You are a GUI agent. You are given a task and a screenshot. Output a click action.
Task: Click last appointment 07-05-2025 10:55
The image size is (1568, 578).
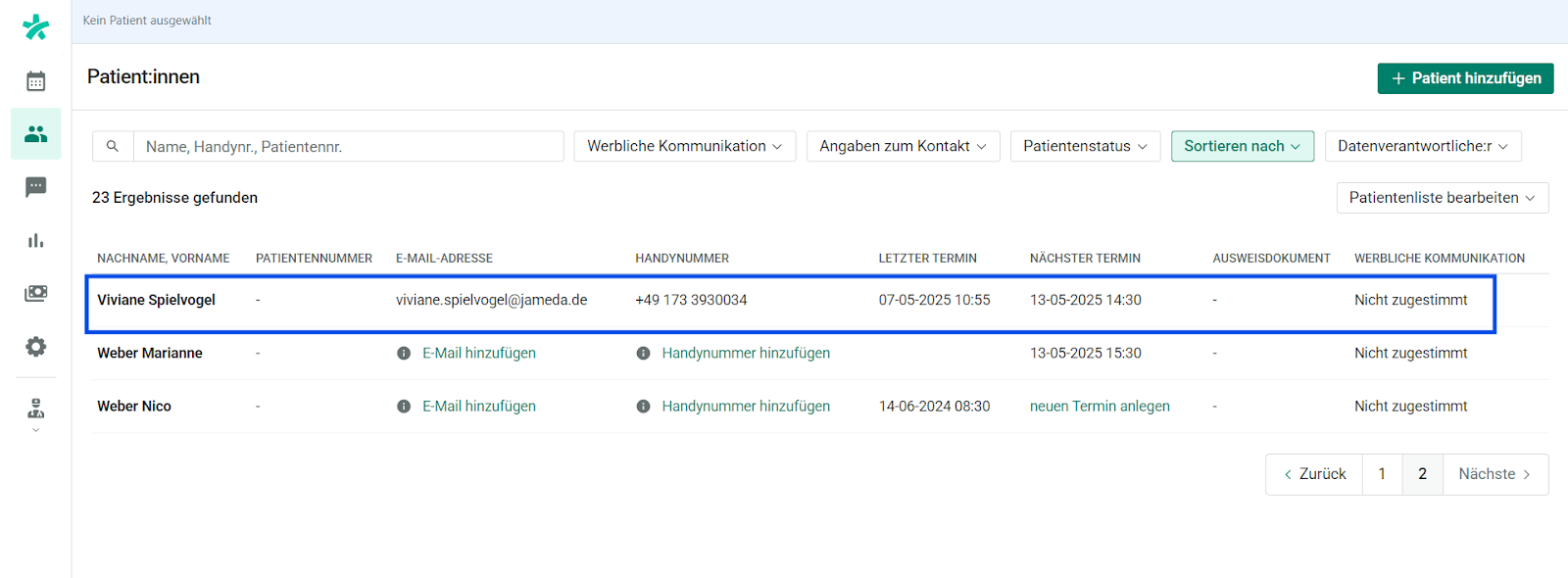tap(934, 300)
